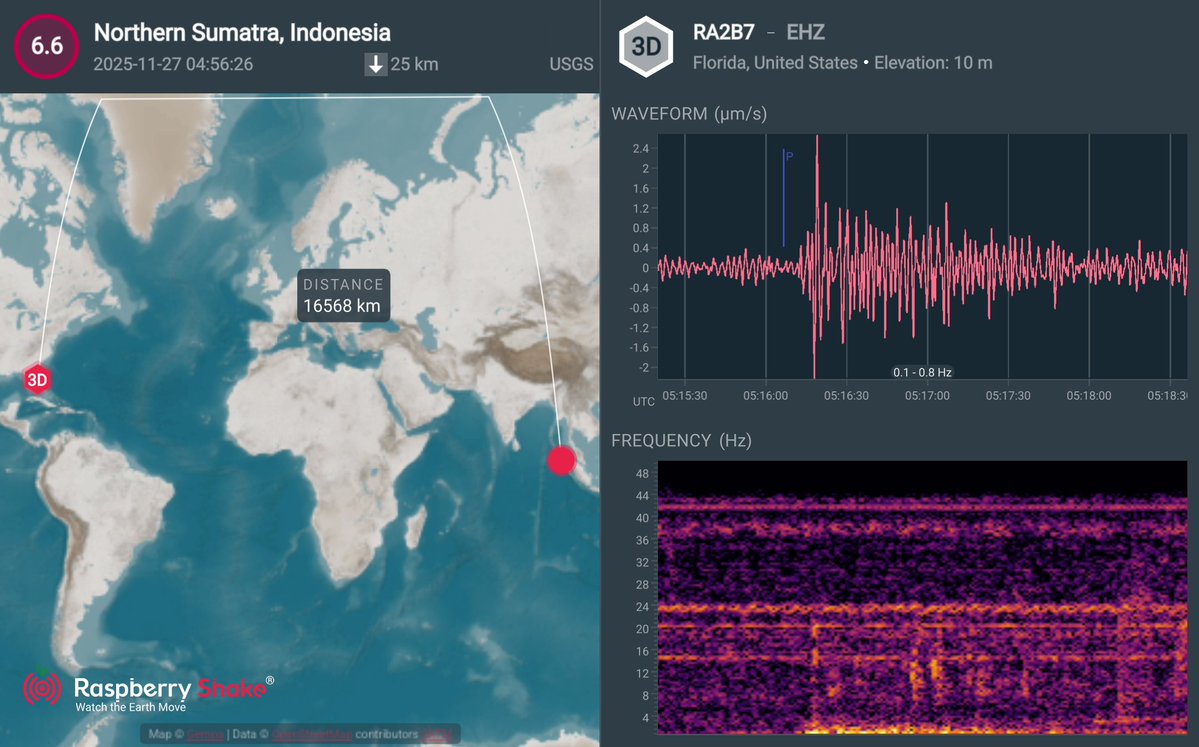
Task: Click the USGS data source label
Action: point(570,63)
